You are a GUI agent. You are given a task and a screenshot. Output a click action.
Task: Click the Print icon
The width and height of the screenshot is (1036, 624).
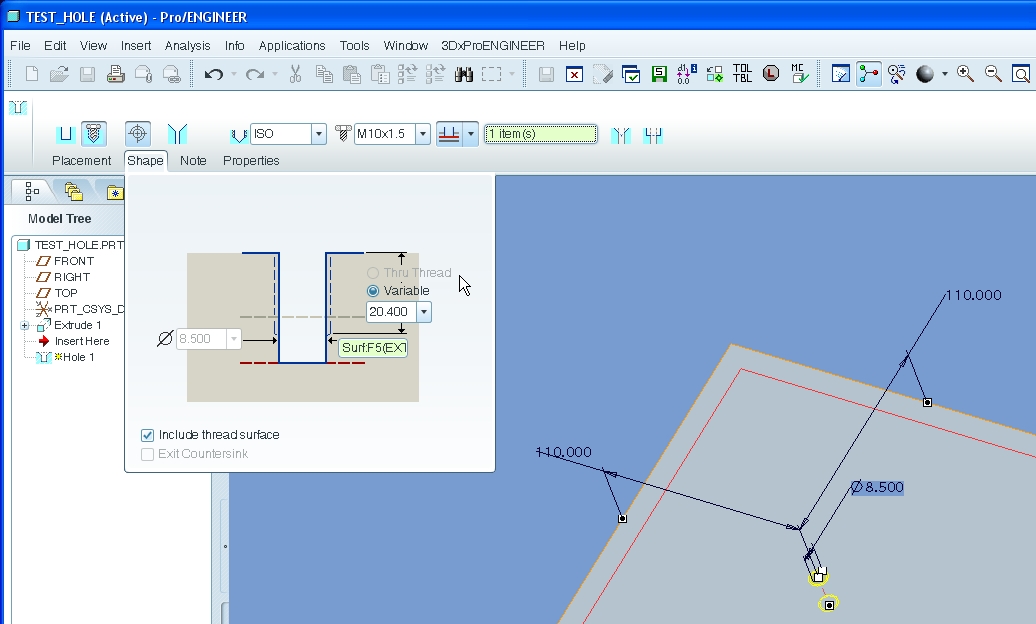115,73
